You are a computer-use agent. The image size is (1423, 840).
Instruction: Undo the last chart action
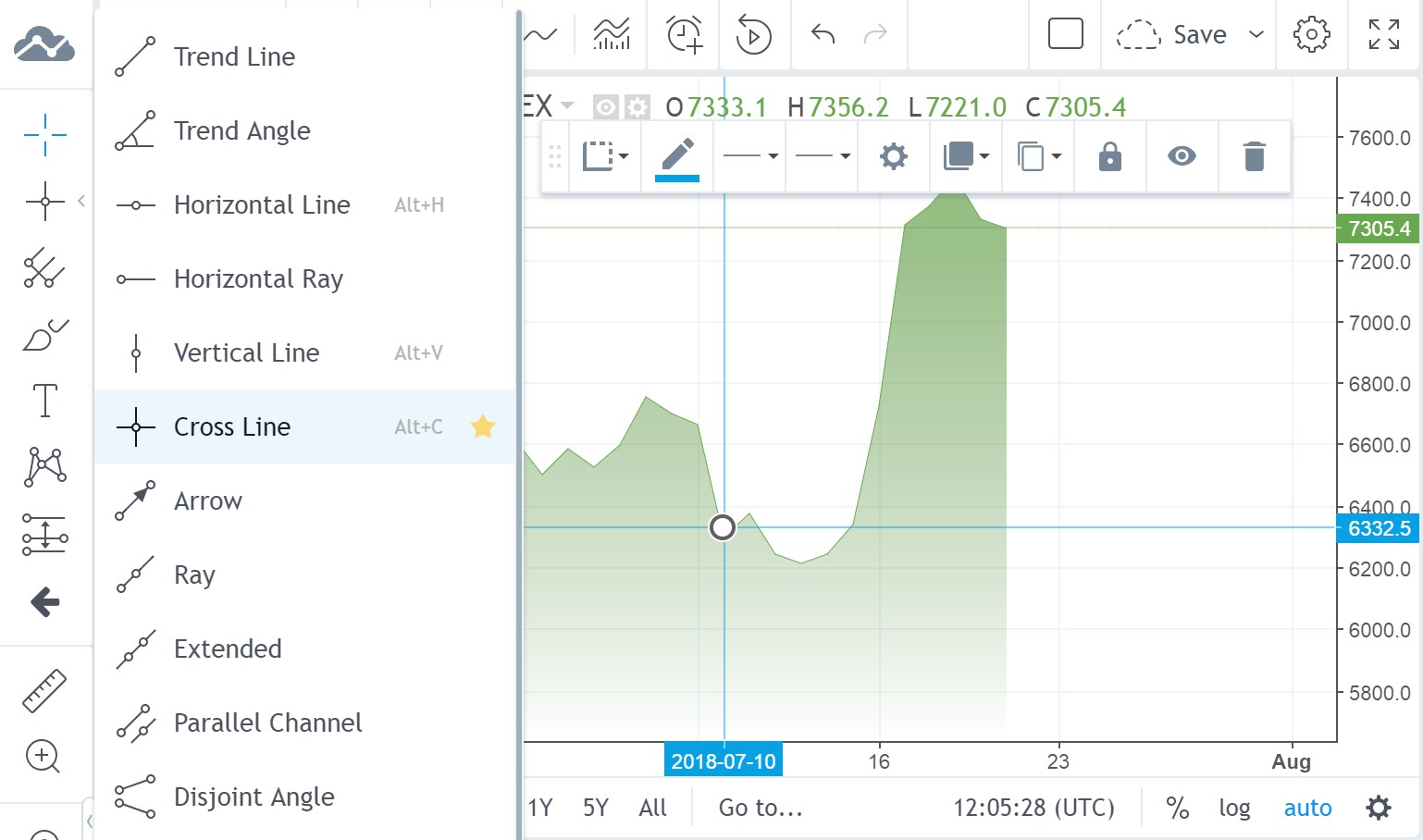820,35
